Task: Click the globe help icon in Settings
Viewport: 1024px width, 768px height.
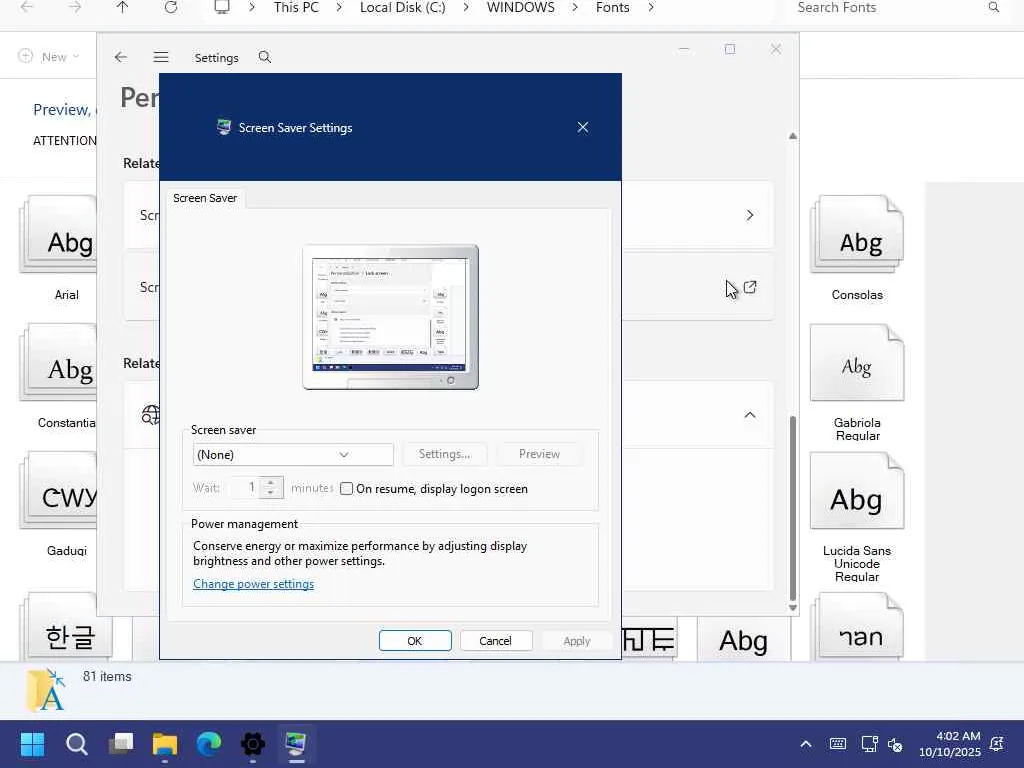Action: (x=150, y=414)
